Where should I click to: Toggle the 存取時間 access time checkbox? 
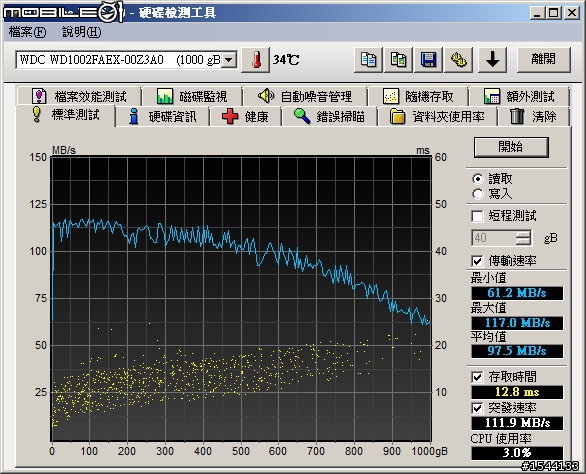tap(477, 377)
